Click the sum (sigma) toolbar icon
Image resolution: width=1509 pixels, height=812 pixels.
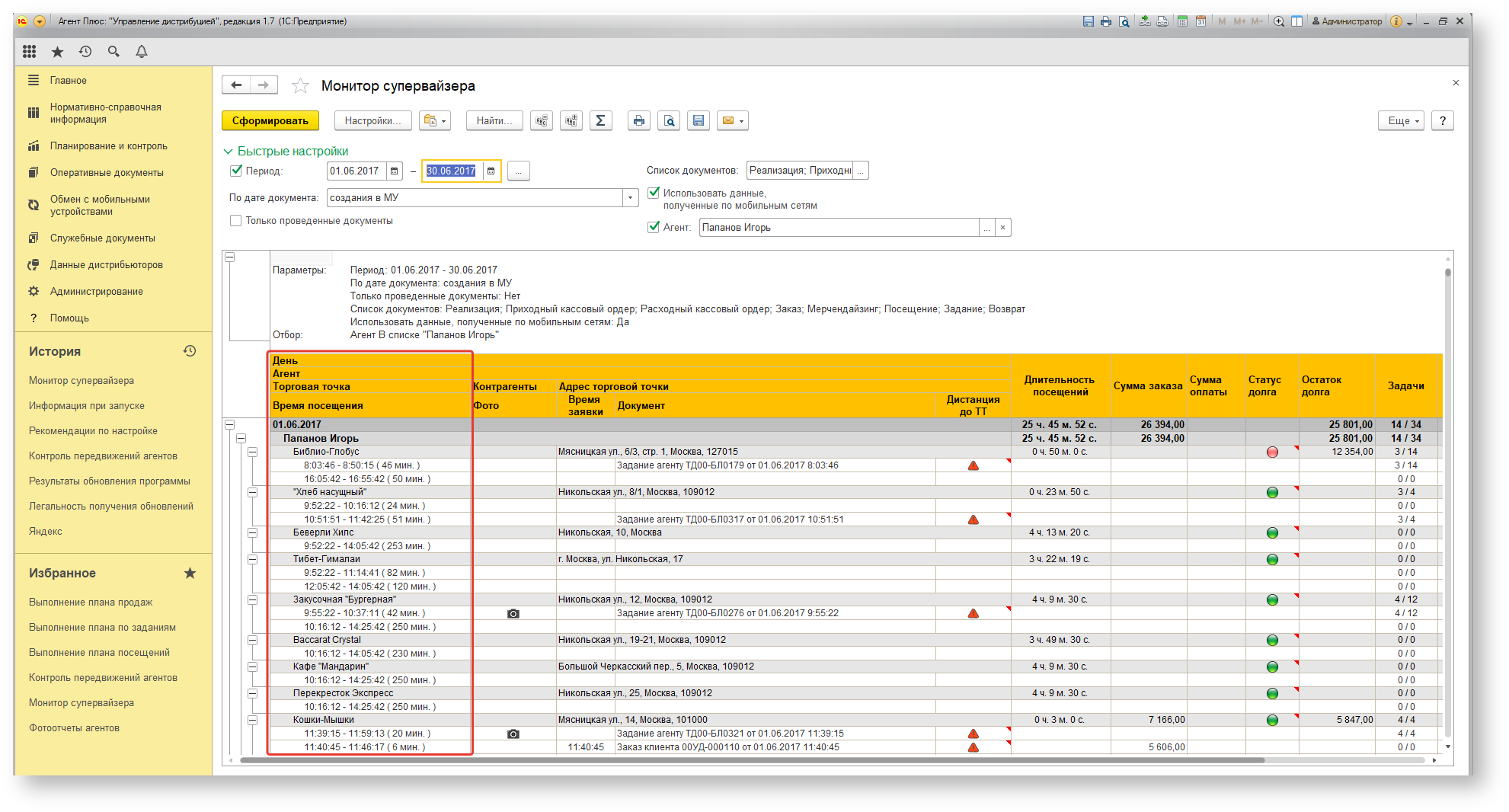point(600,120)
